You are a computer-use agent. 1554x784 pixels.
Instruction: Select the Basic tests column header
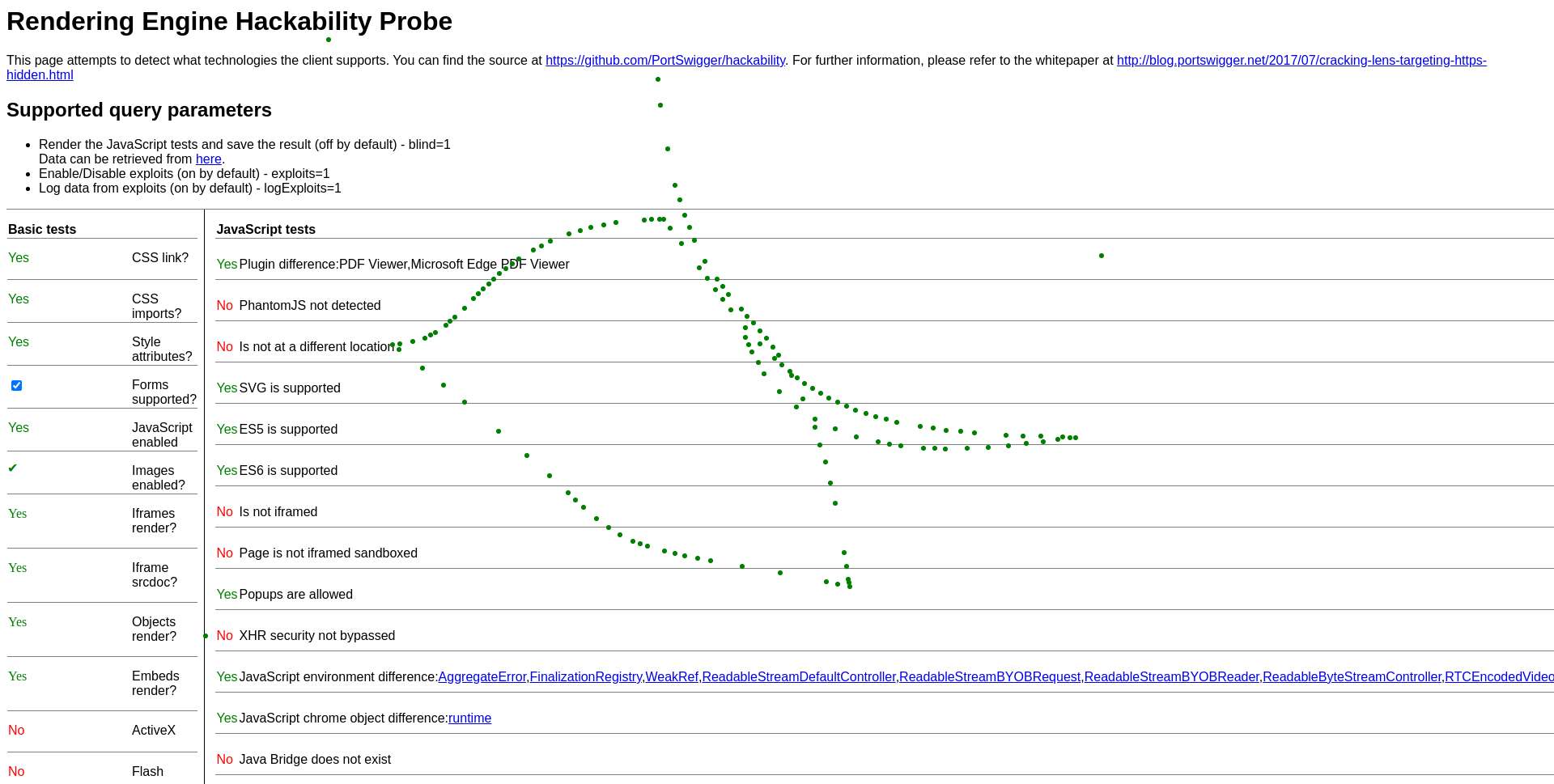coord(42,230)
